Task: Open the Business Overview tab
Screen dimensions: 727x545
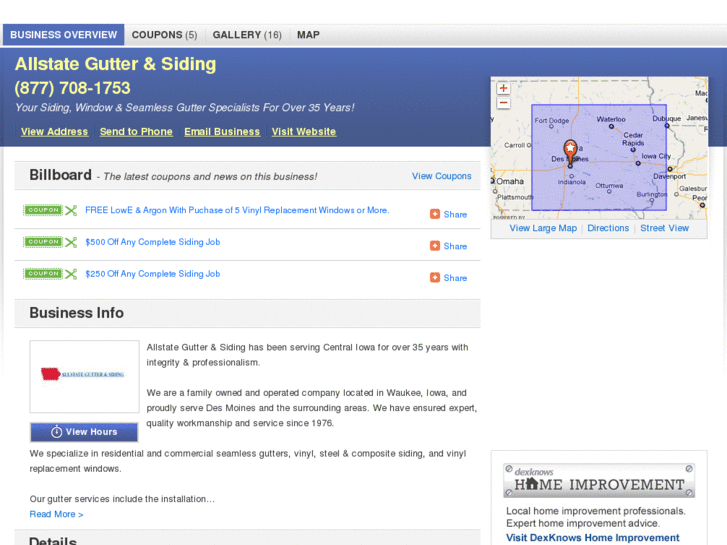Action: tap(64, 35)
